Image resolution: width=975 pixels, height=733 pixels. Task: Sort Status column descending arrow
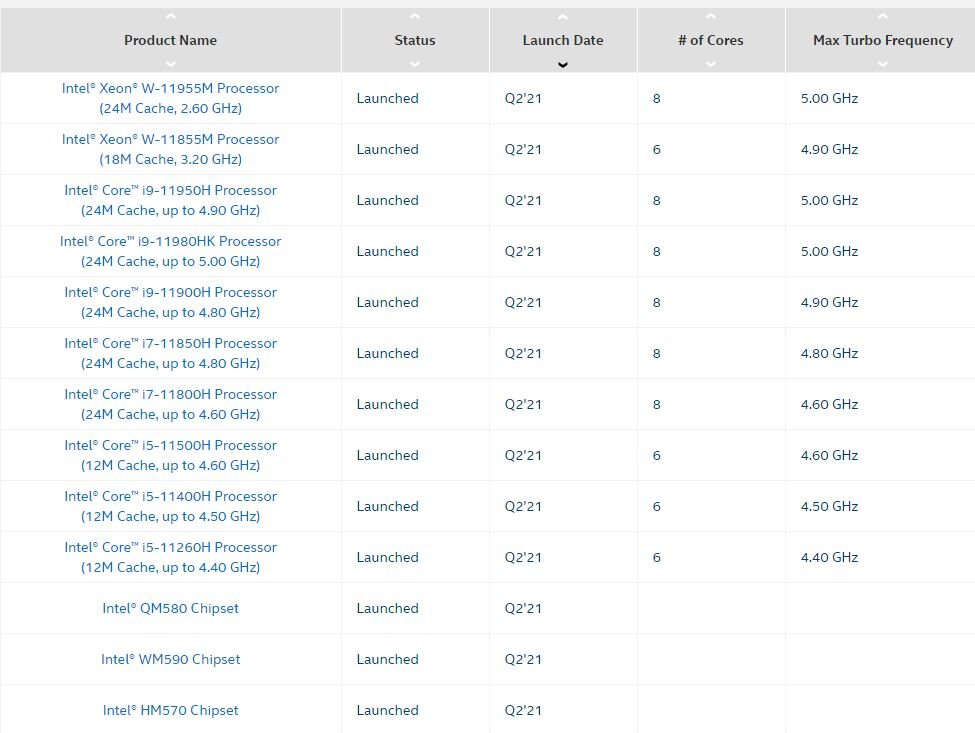(415, 64)
